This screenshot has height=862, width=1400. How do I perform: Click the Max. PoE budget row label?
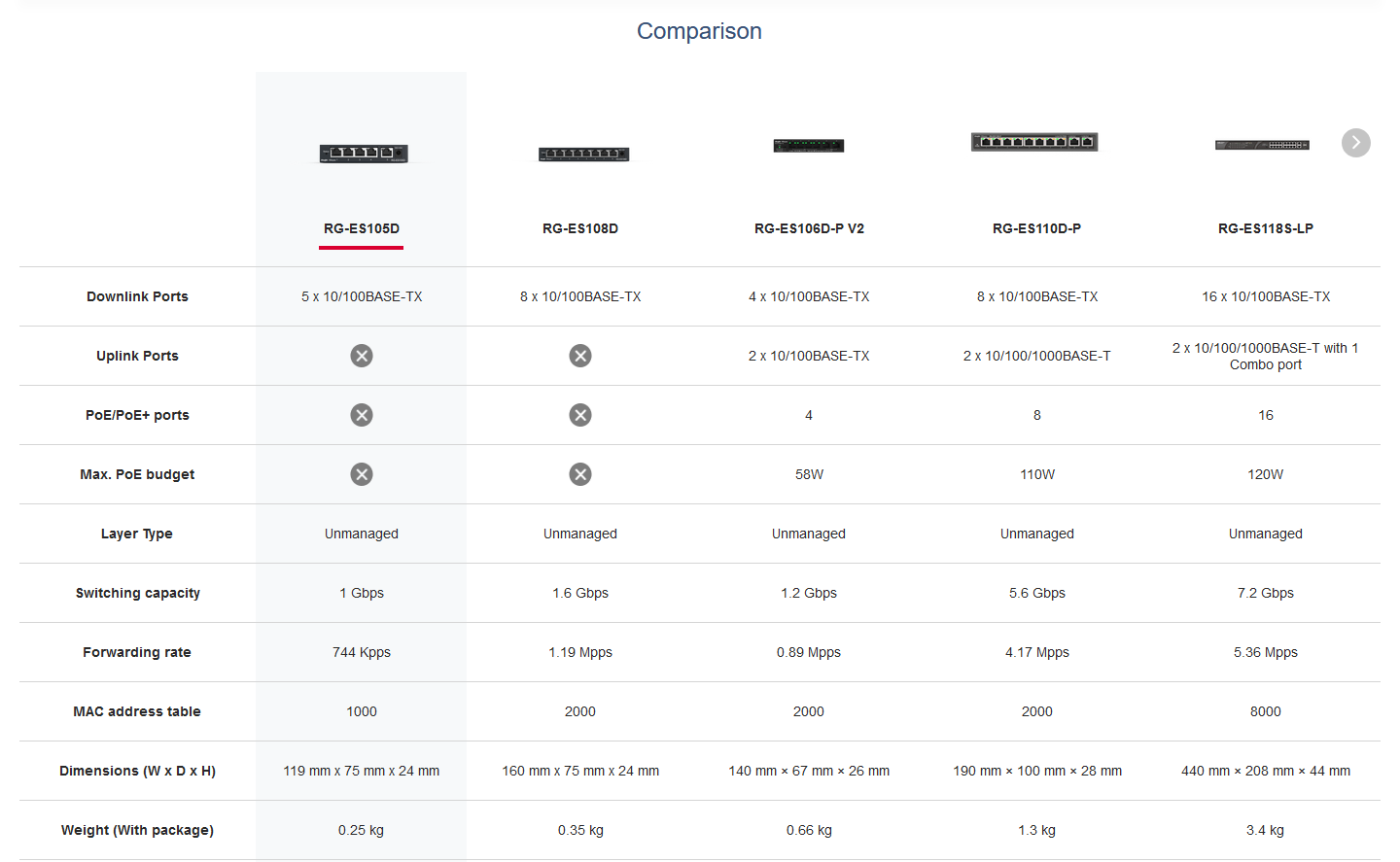(x=137, y=474)
